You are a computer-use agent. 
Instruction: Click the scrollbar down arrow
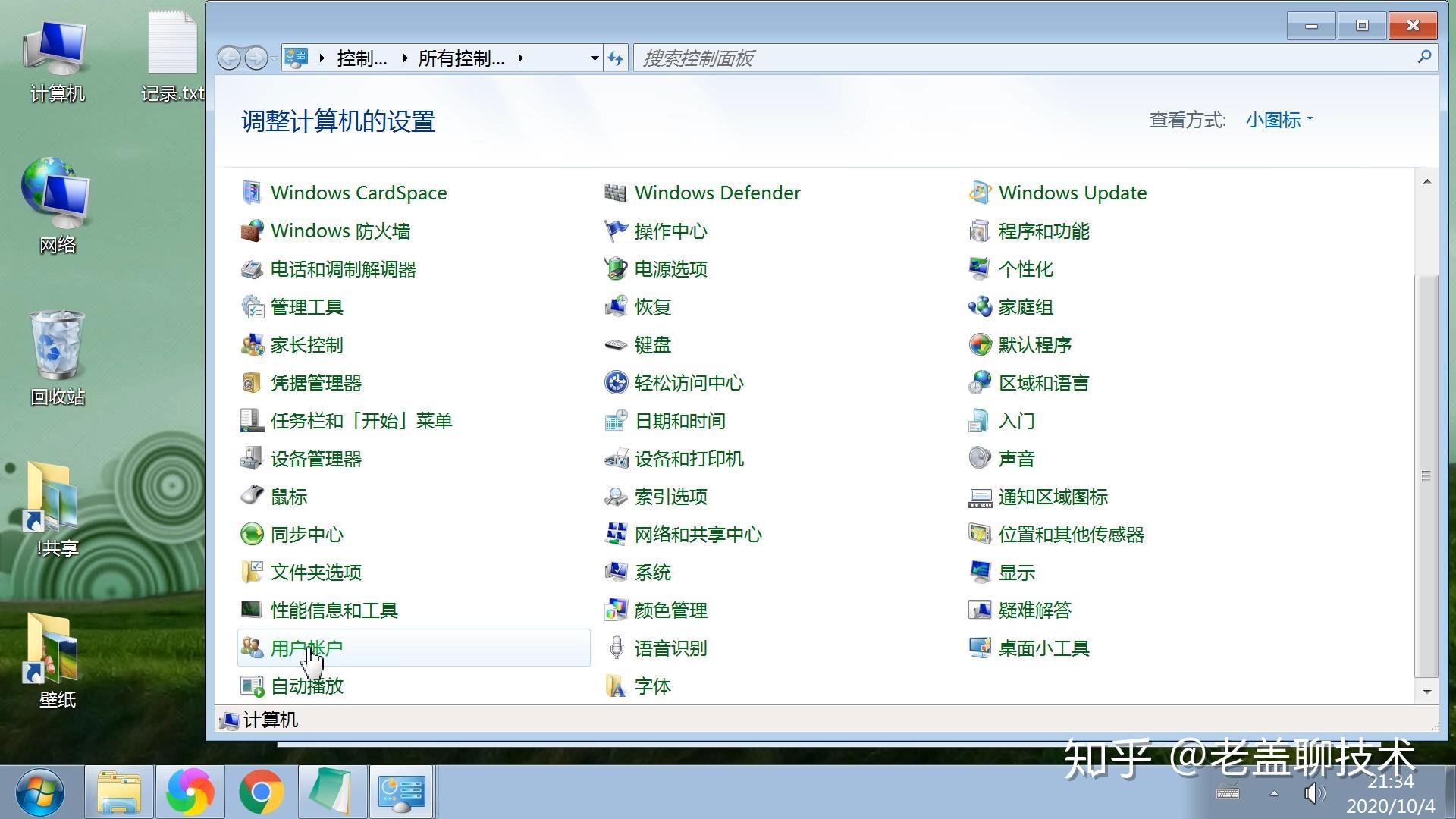point(1426,692)
